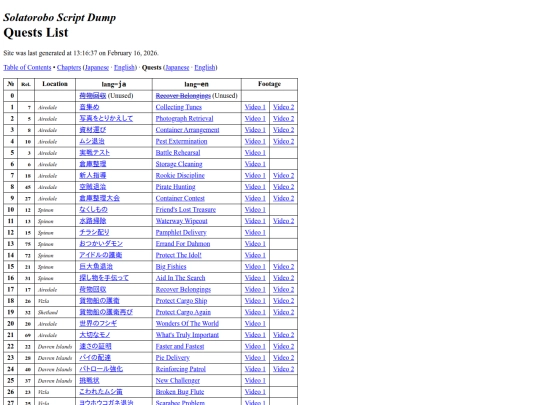Open Video 1 for Wonders Of The World
Image resolution: width=540 pixels, height=405 pixels.
(255, 323)
